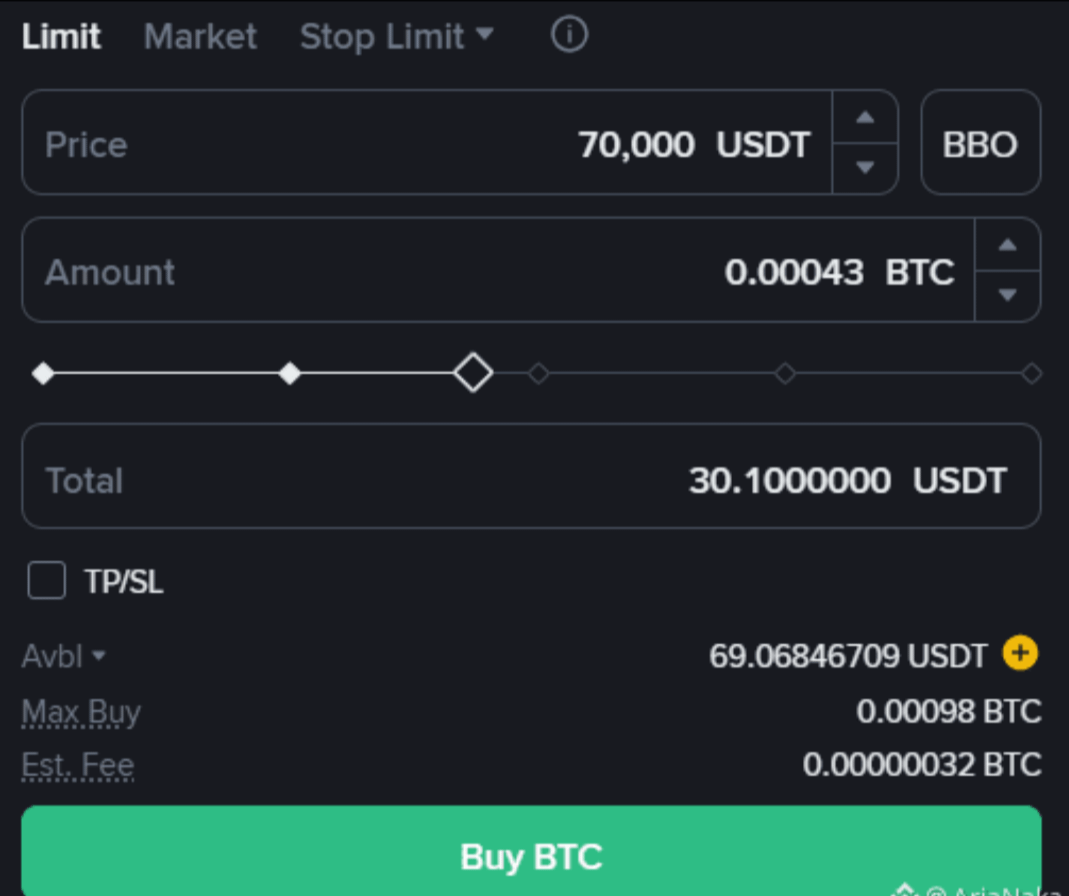Image resolution: width=1069 pixels, height=896 pixels.
Task: Open the Stop Limit dropdown
Action: point(396,37)
